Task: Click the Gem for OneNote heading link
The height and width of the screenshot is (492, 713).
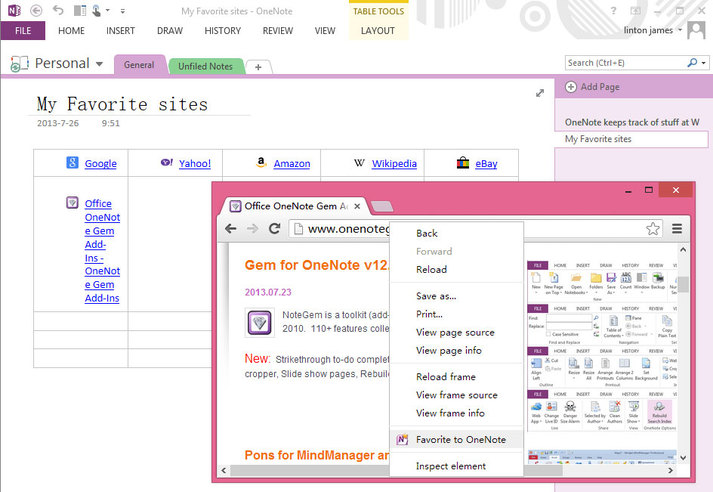Action: click(317, 265)
